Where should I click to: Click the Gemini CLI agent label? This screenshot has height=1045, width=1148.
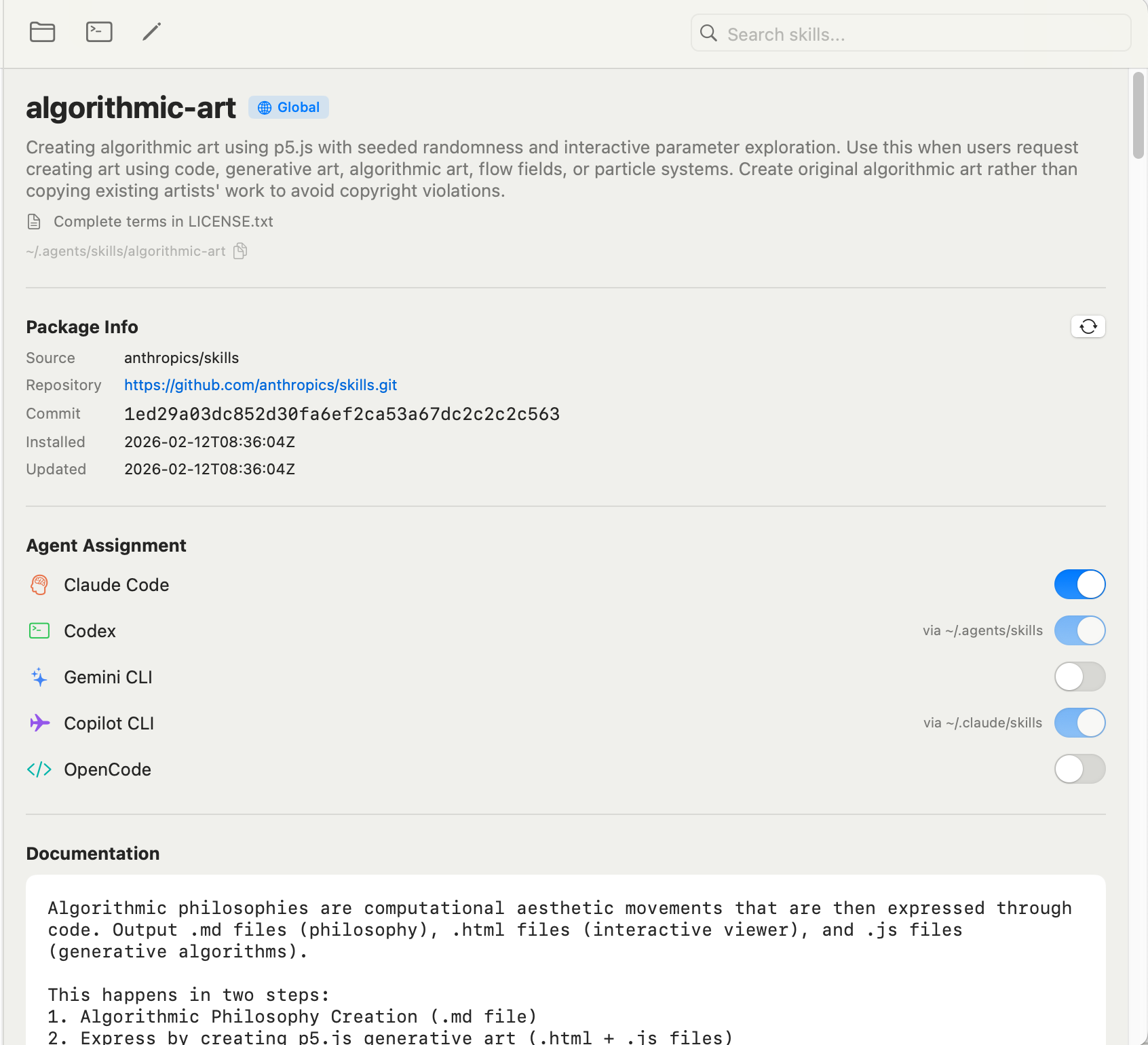pos(109,677)
